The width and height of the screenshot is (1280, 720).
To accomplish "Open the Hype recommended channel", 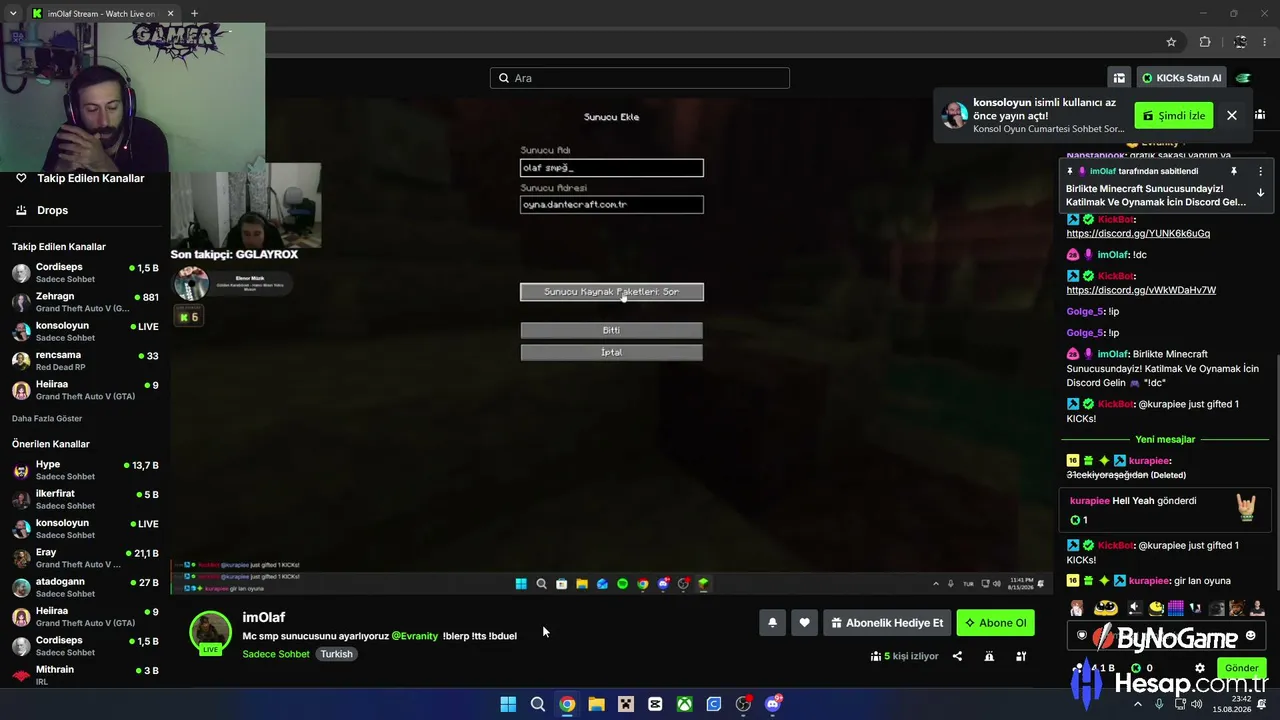I will pos(85,470).
